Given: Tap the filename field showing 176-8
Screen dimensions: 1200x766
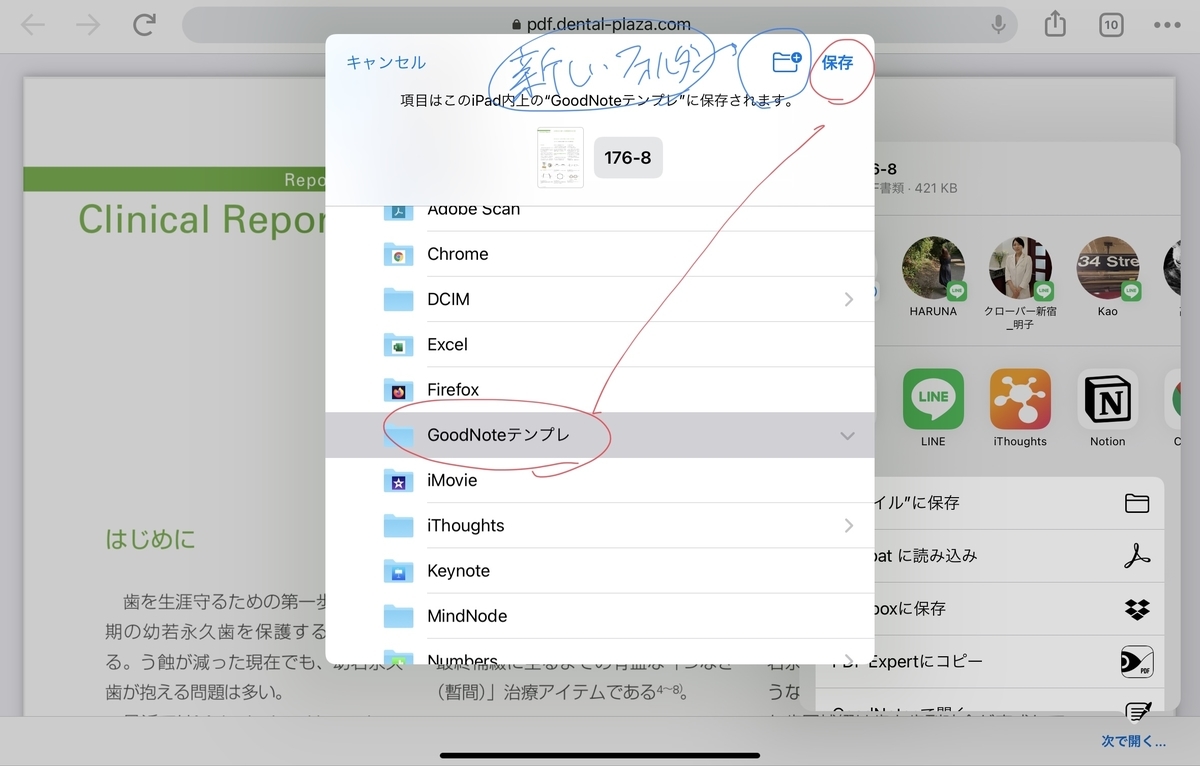Looking at the screenshot, I should pos(628,157).
